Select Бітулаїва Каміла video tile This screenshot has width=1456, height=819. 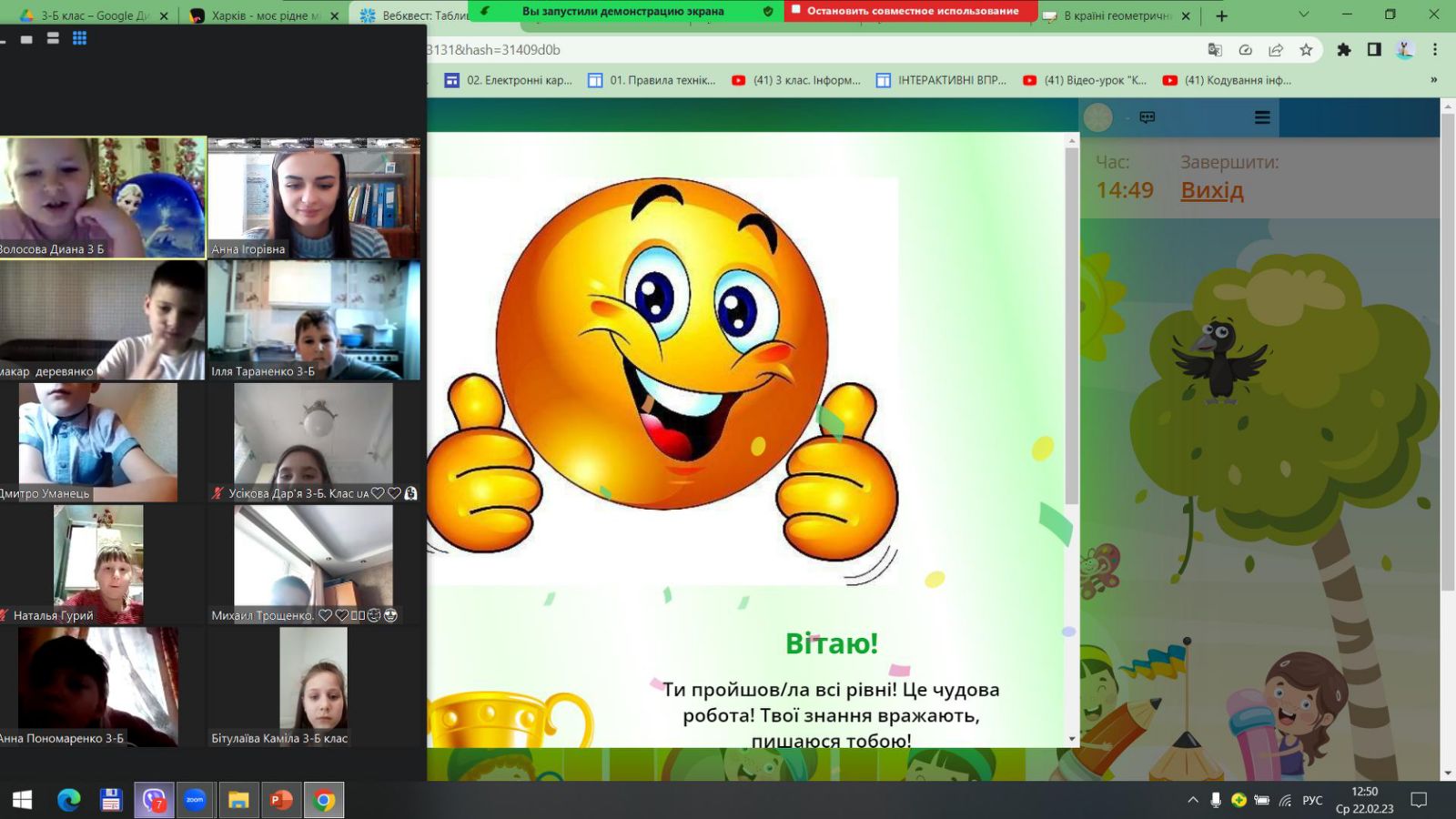click(314, 687)
